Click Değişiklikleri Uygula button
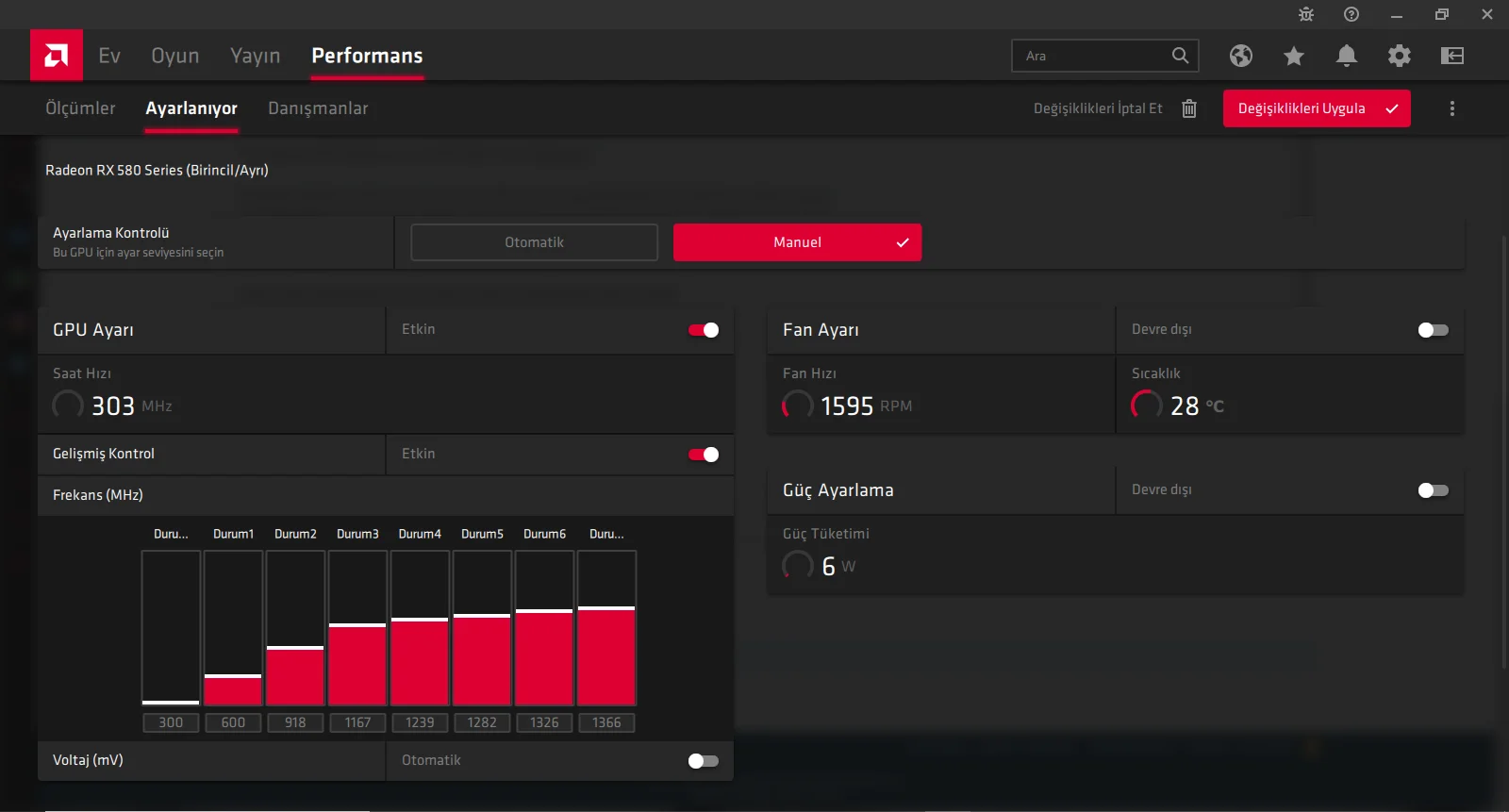Viewport: 1509px width, 812px height. (x=1317, y=108)
